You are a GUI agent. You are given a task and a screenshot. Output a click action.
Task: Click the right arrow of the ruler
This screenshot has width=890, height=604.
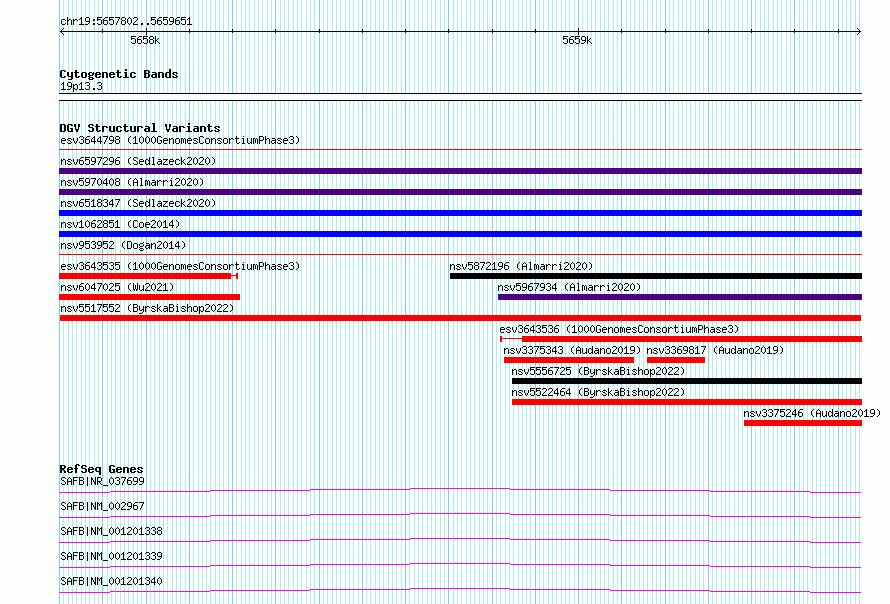point(859,32)
